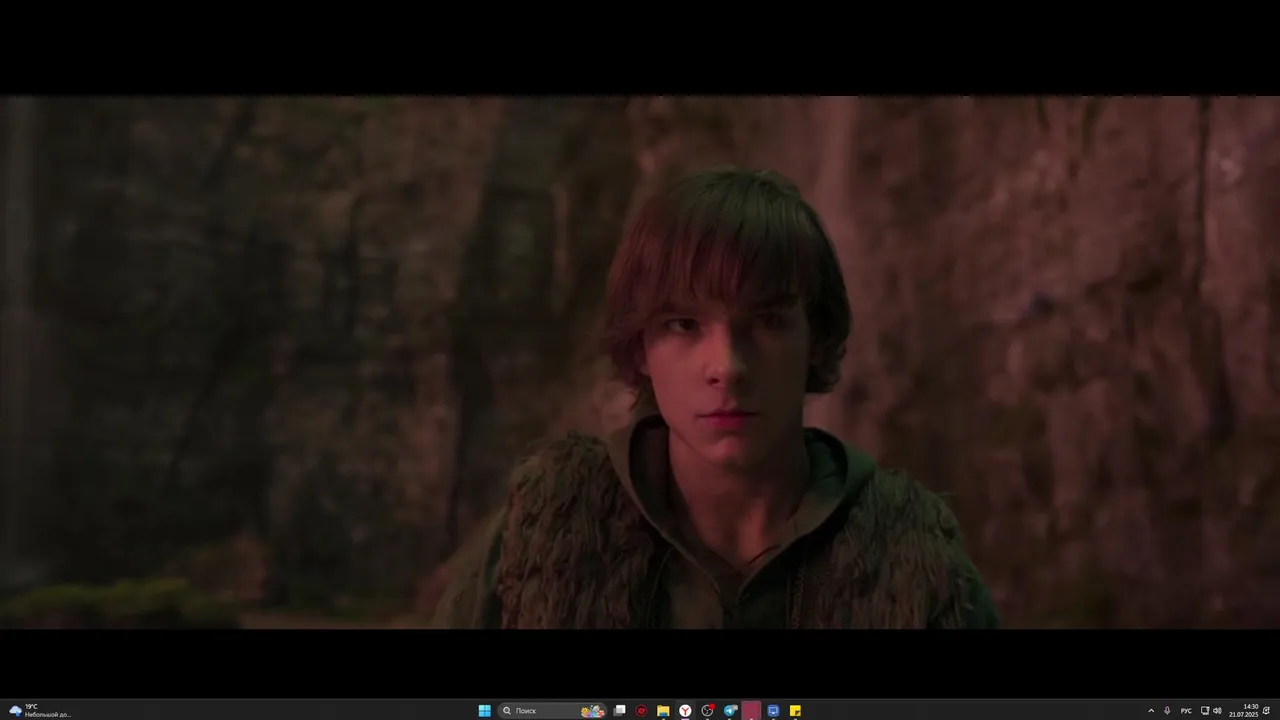Open File Explorer from the taskbar
Viewport: 1280px width, 720px height.
click(x=663, y=711)
